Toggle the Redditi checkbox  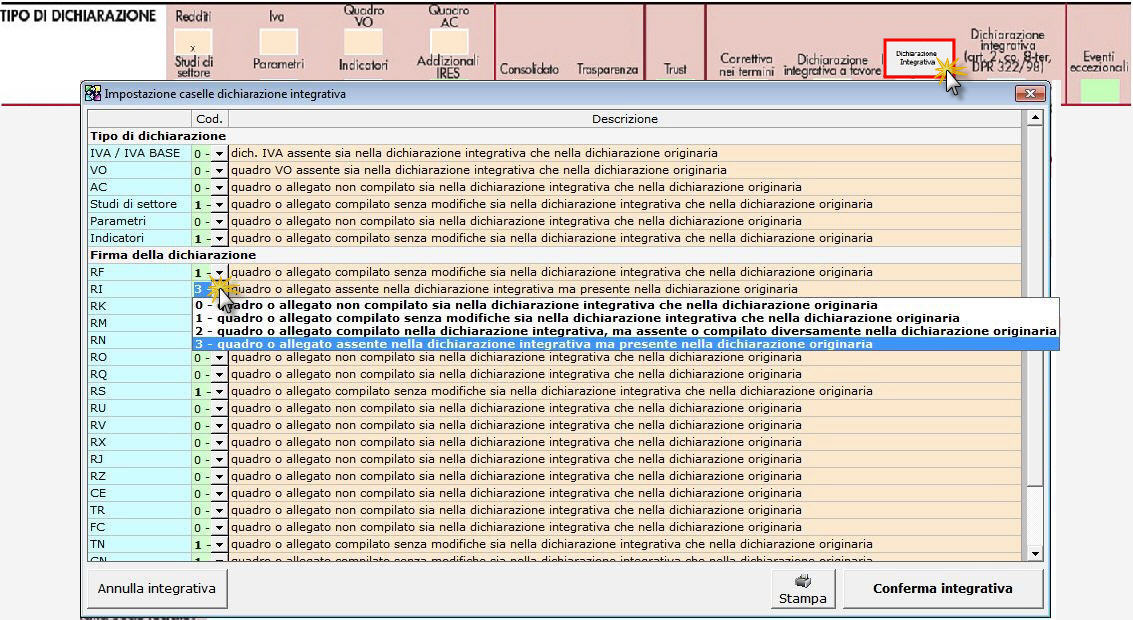193,42
